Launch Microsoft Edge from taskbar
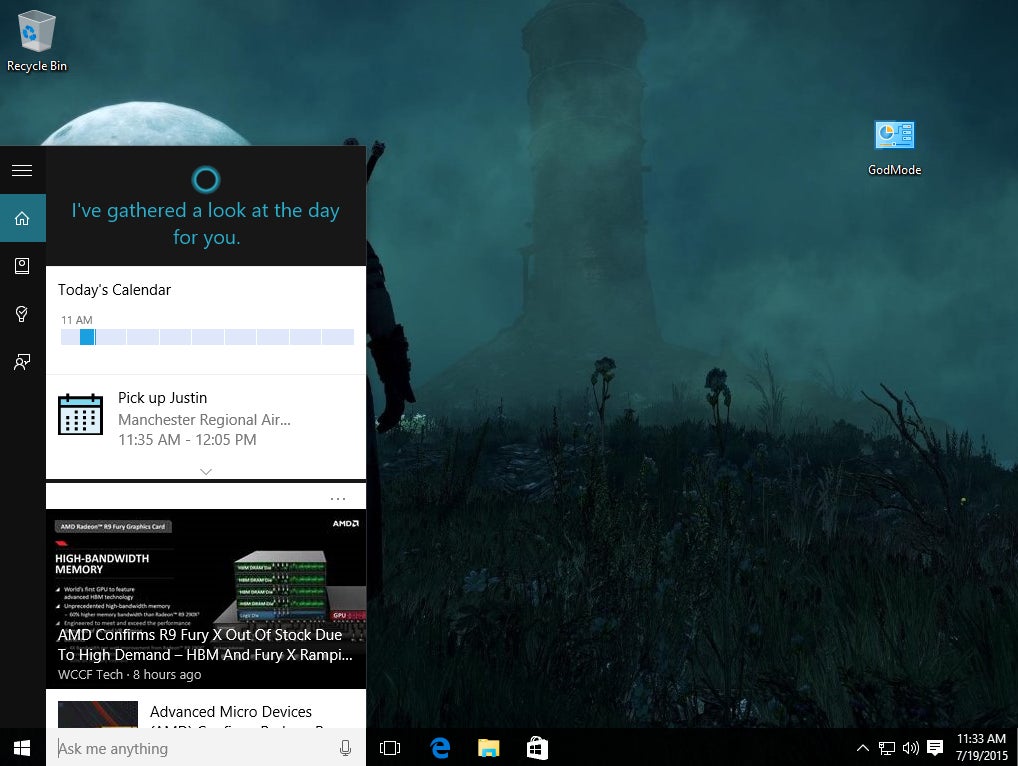Viewport: 1018px width, 766px height. (440, 748)
